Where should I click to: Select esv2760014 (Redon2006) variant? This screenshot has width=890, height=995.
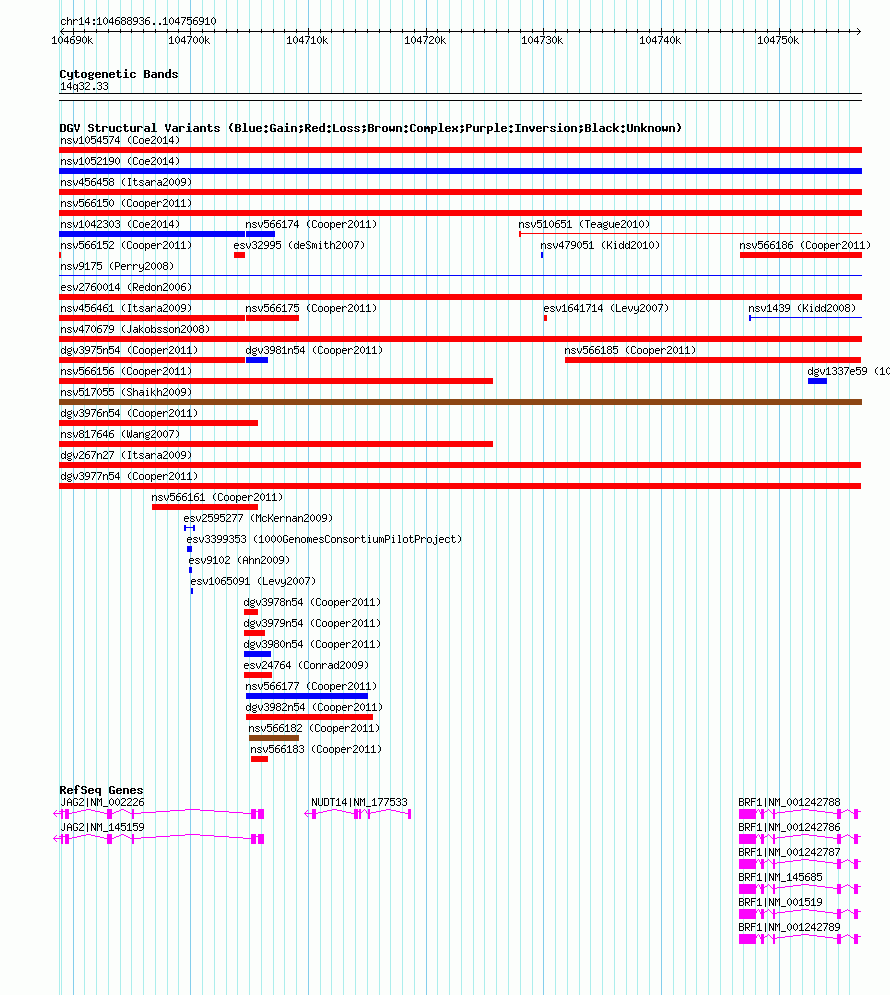point(126,287)
